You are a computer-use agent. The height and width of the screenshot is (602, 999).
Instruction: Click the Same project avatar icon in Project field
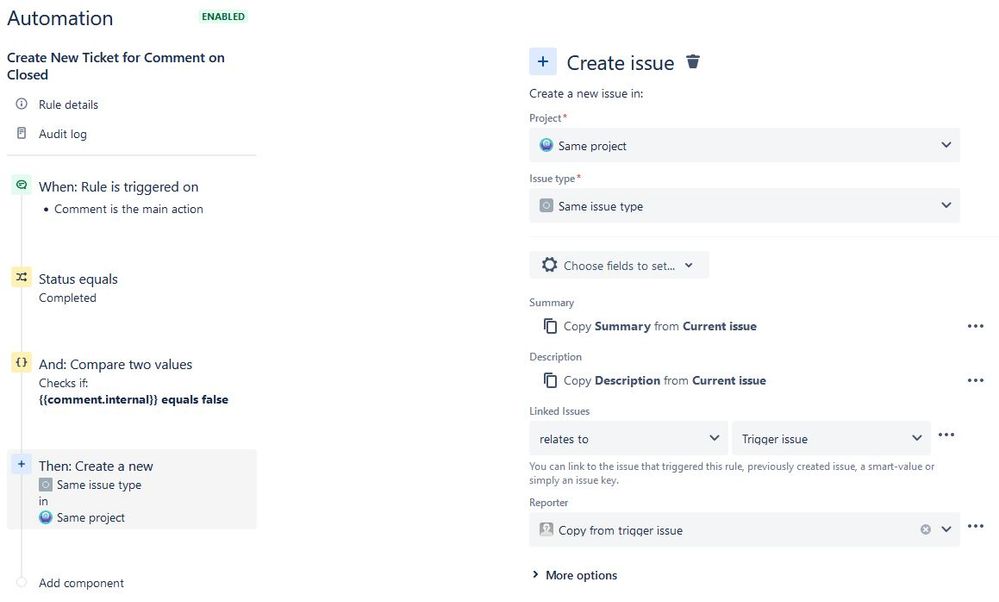[546, 145]
